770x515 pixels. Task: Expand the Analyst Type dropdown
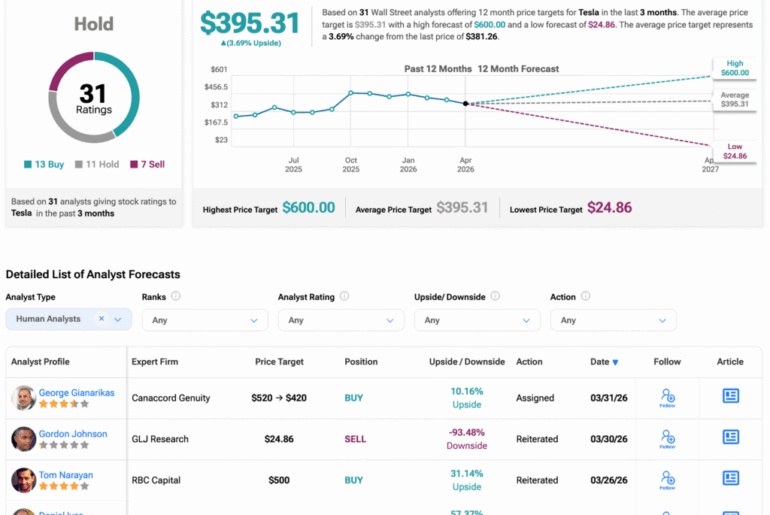(119, 320)
